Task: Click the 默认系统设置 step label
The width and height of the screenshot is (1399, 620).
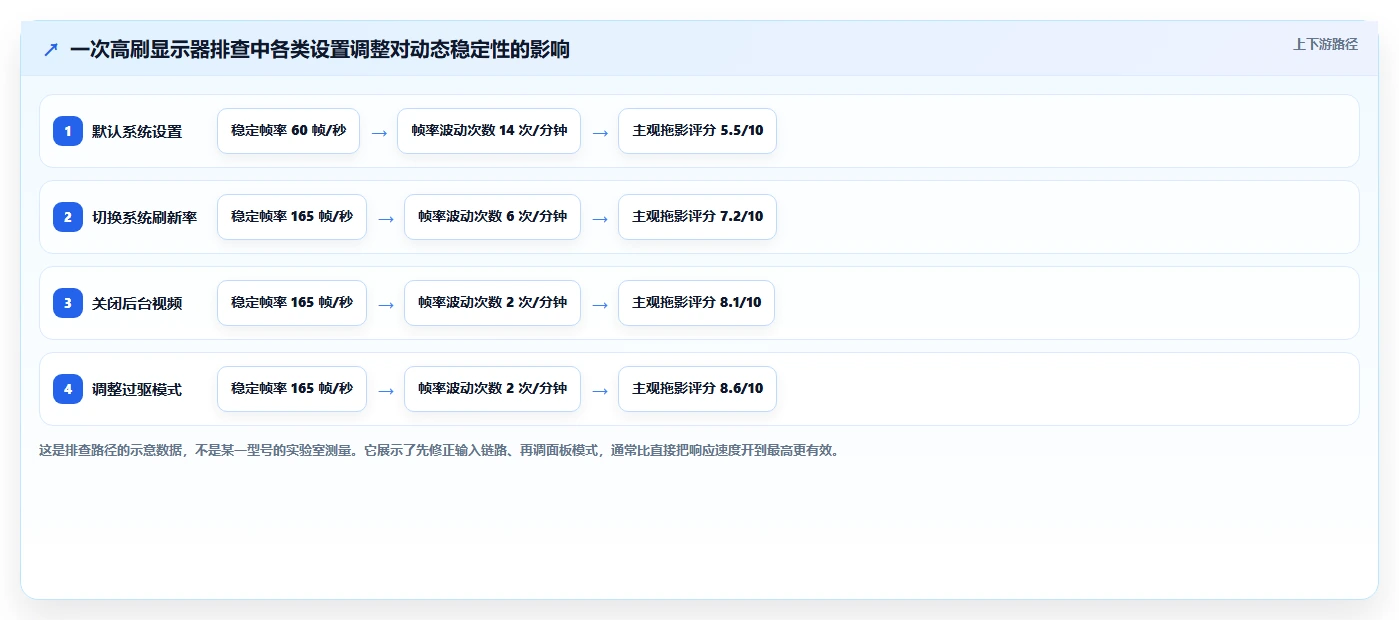Action: tap(137, 131)
